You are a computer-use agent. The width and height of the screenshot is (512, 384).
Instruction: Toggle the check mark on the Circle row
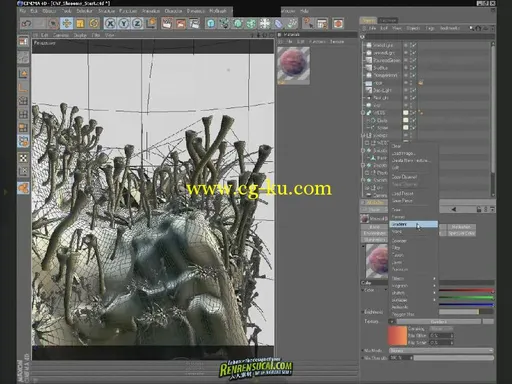pos(413,120)
